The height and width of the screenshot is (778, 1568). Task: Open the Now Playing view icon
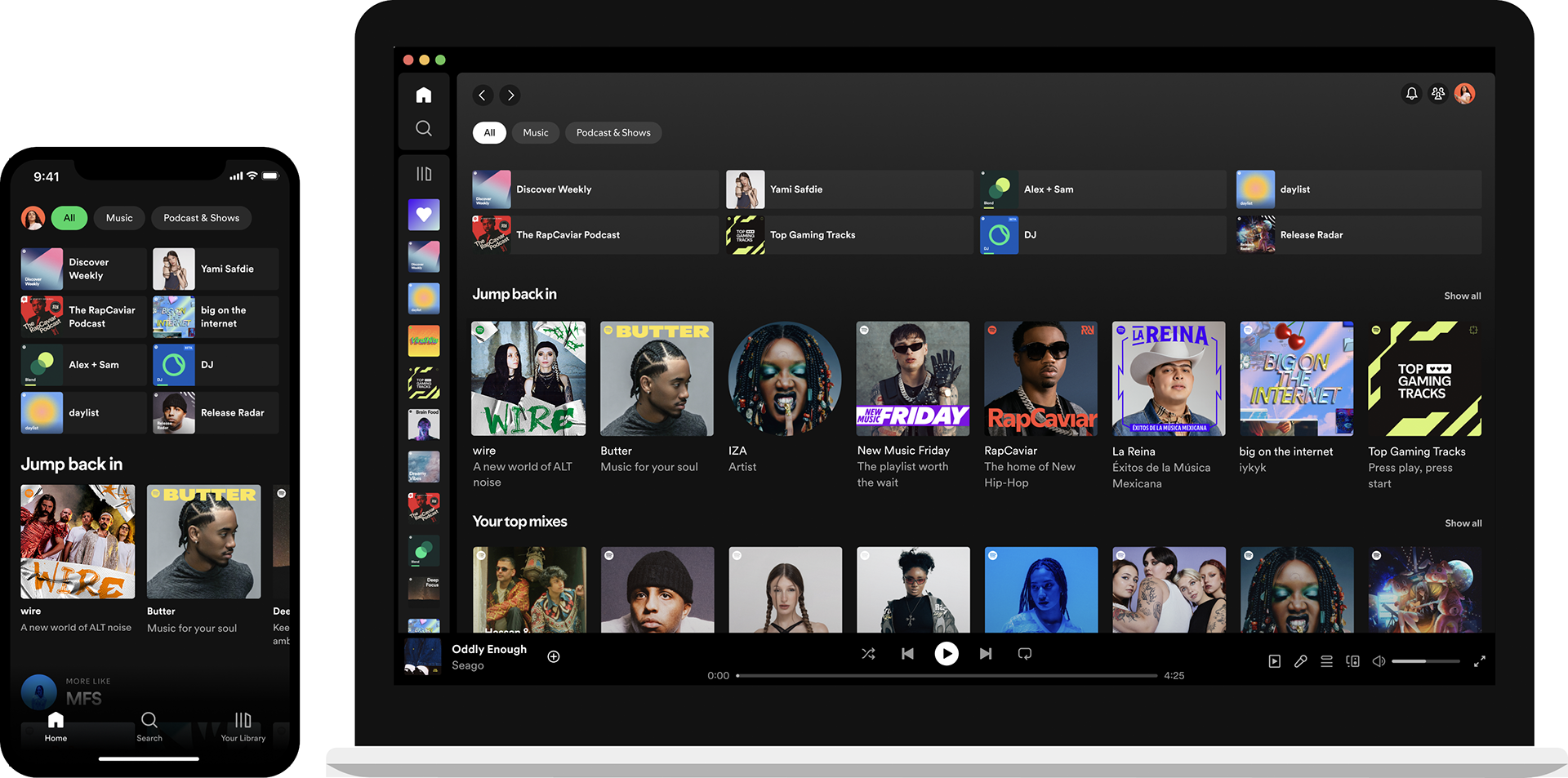pos(1275,661)
